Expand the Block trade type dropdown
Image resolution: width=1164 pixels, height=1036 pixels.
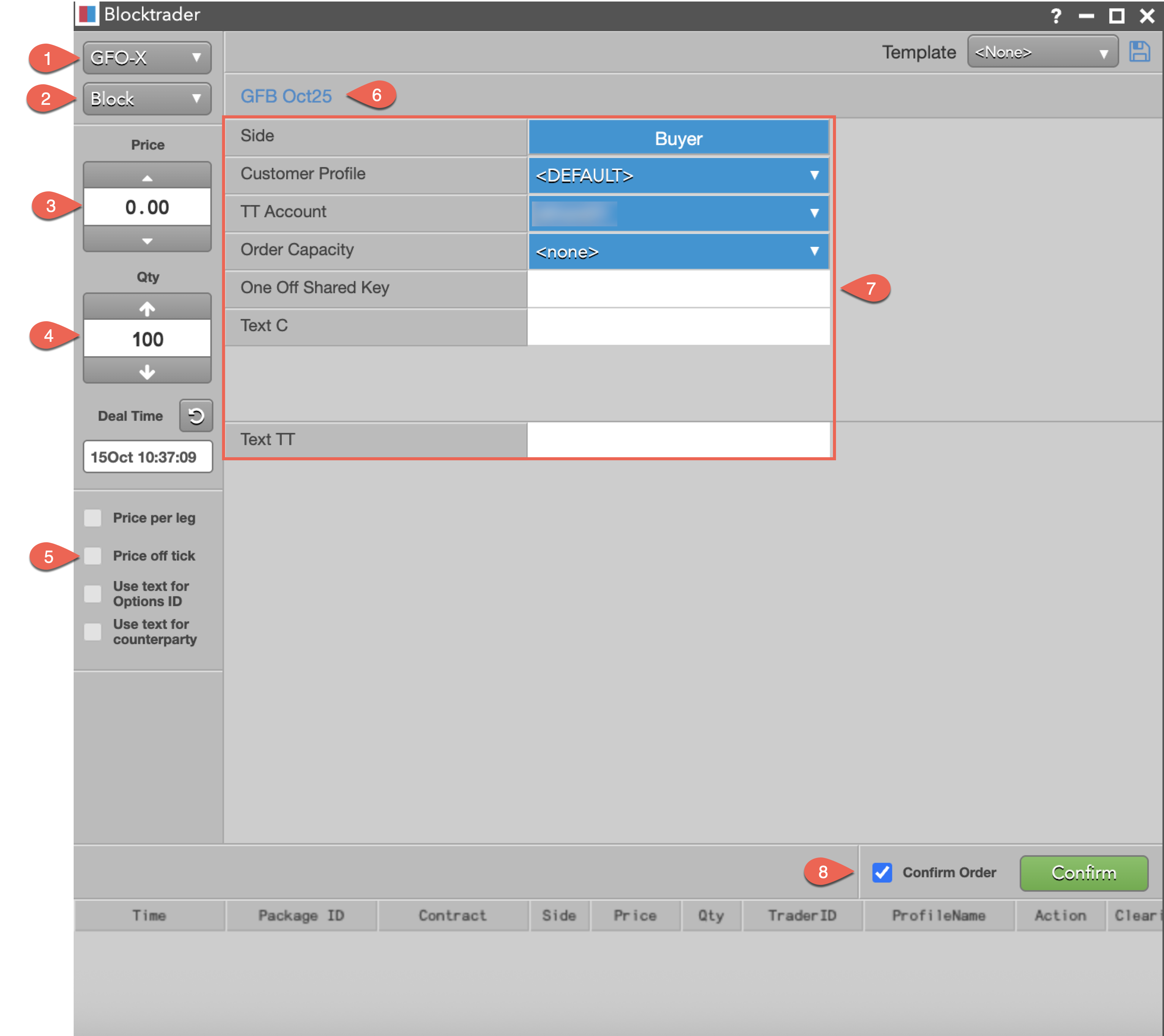pos(147,98)
